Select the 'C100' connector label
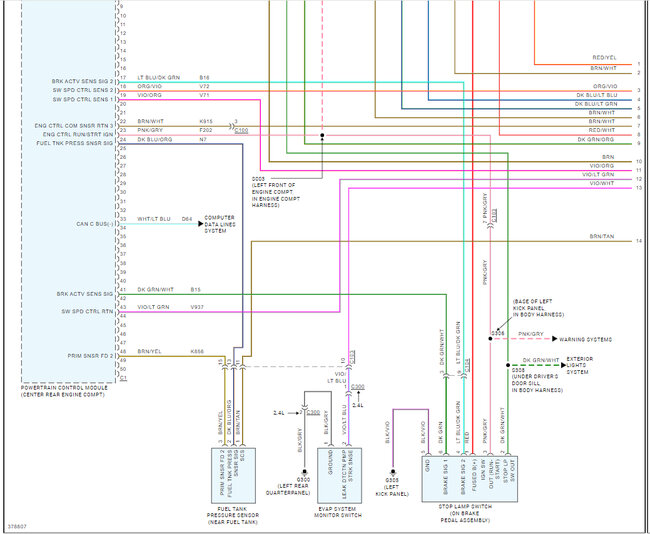Screen dimensions: 650x534 [x=241, y=131]
